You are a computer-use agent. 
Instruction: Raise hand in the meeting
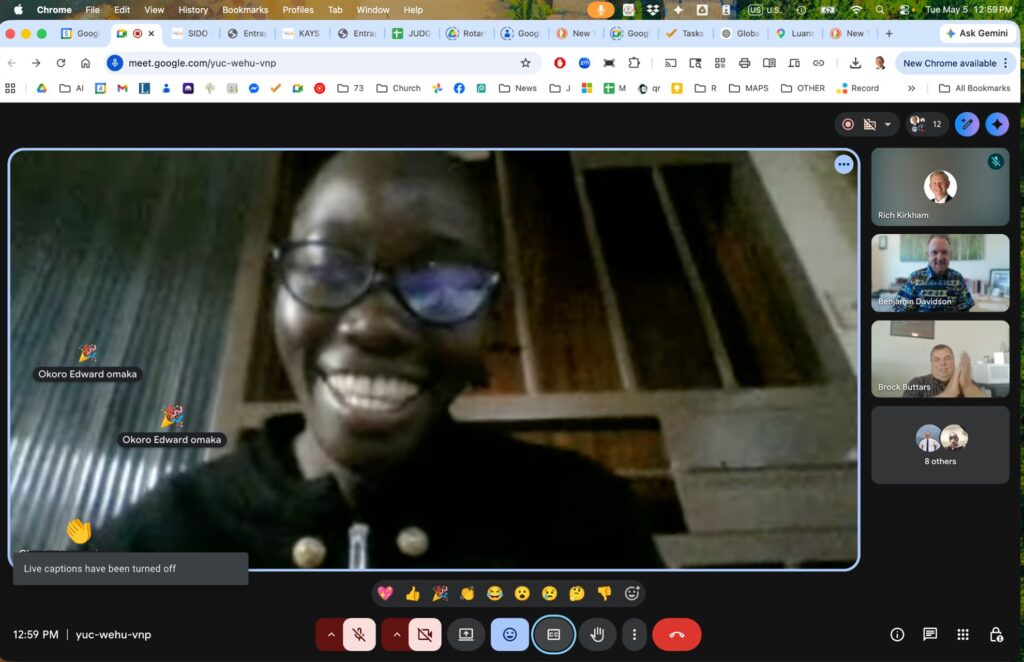point(597,635)
